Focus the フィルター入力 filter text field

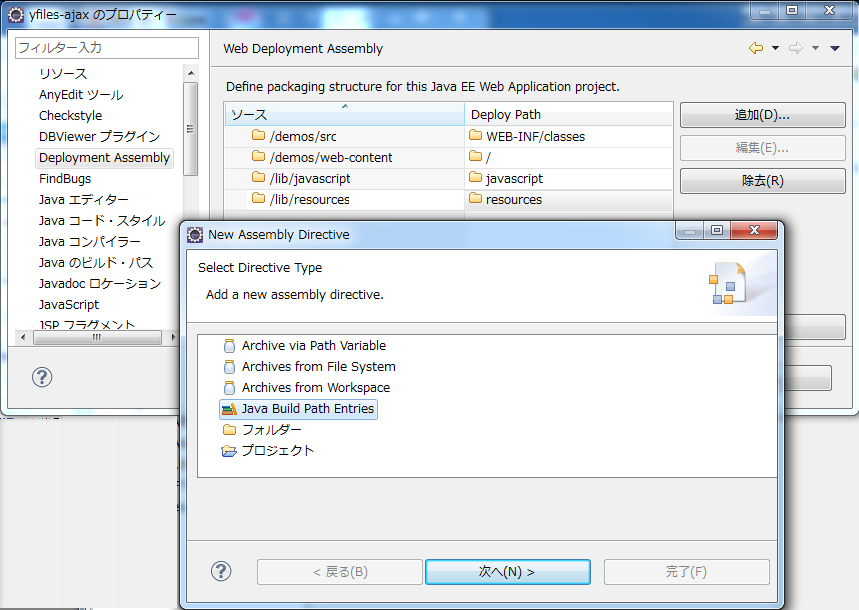pos(106,48)
